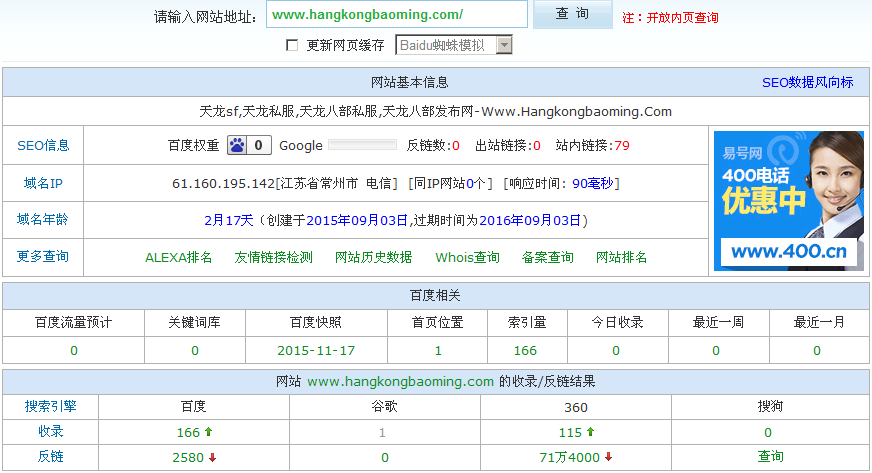
Task: Click the 今日收录 value 0
Action: [616, 351]
